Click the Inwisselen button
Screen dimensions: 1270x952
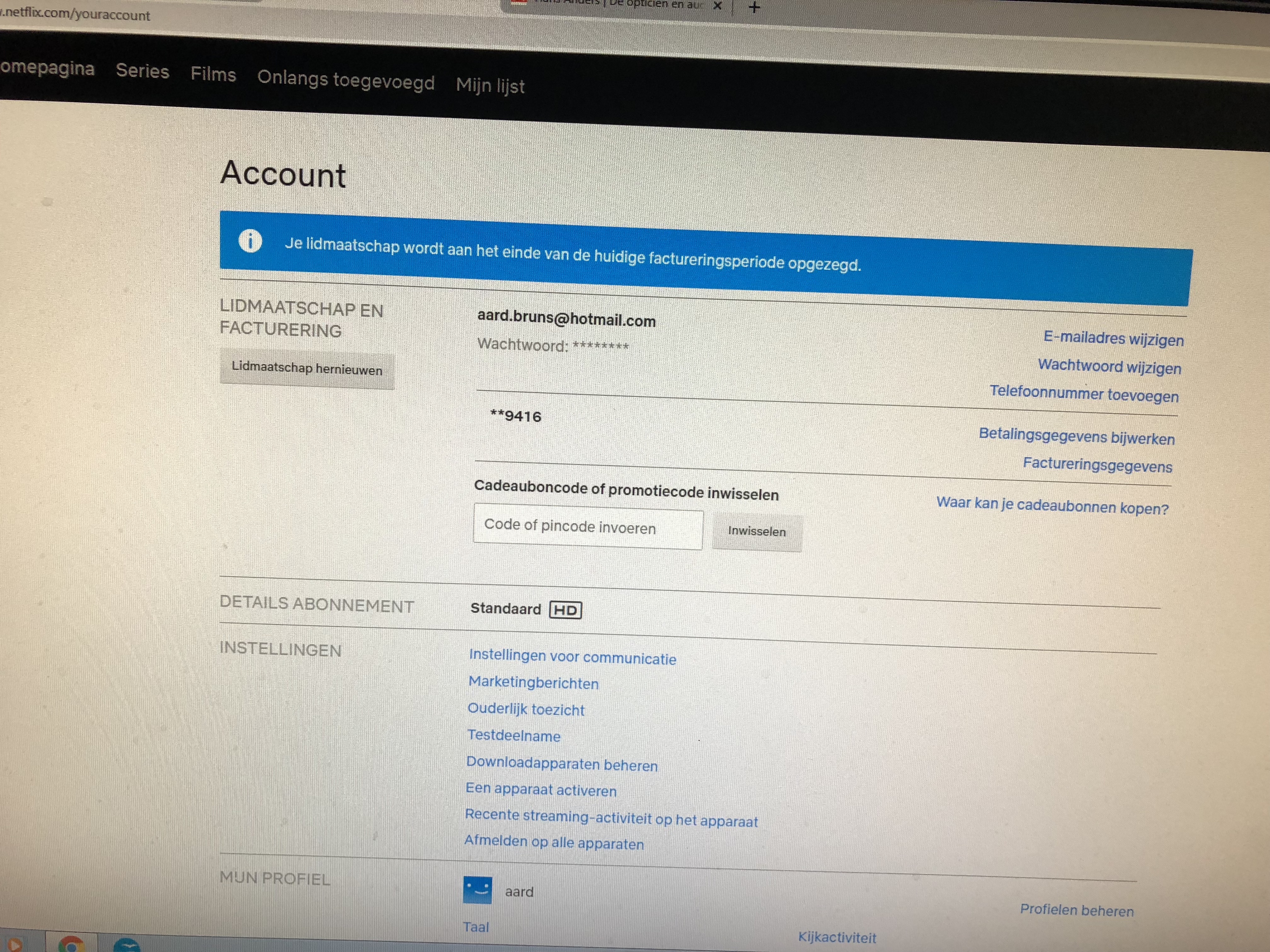757,531
